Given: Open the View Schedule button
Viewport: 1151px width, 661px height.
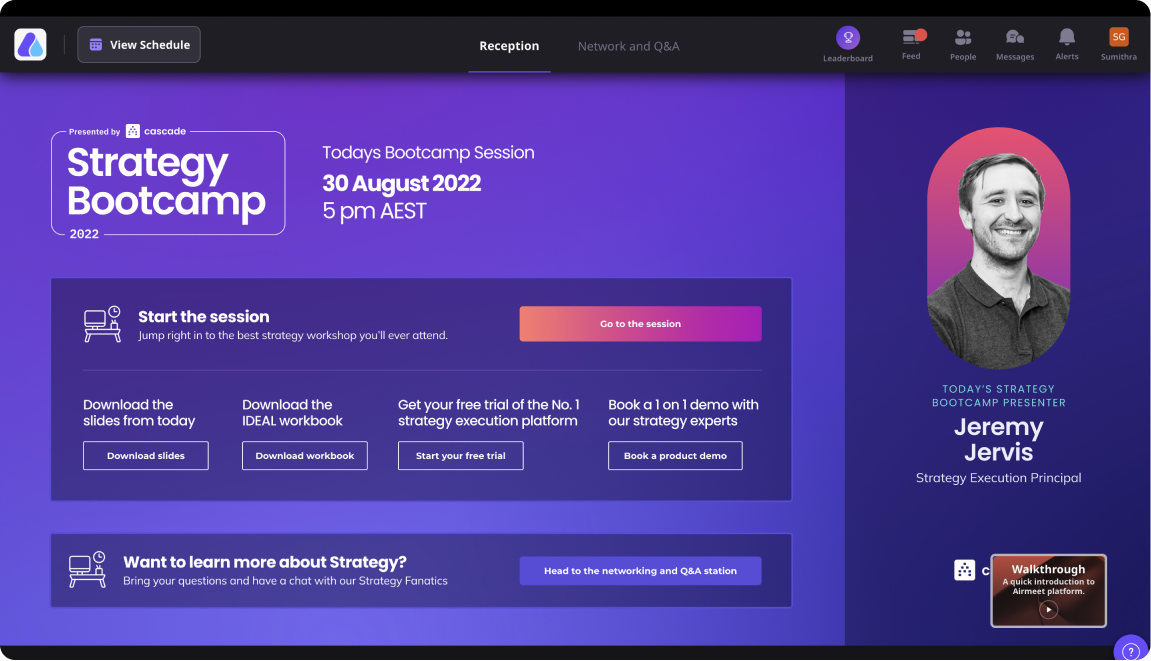Looking at the screenshot, I should [x=139, y=45].
